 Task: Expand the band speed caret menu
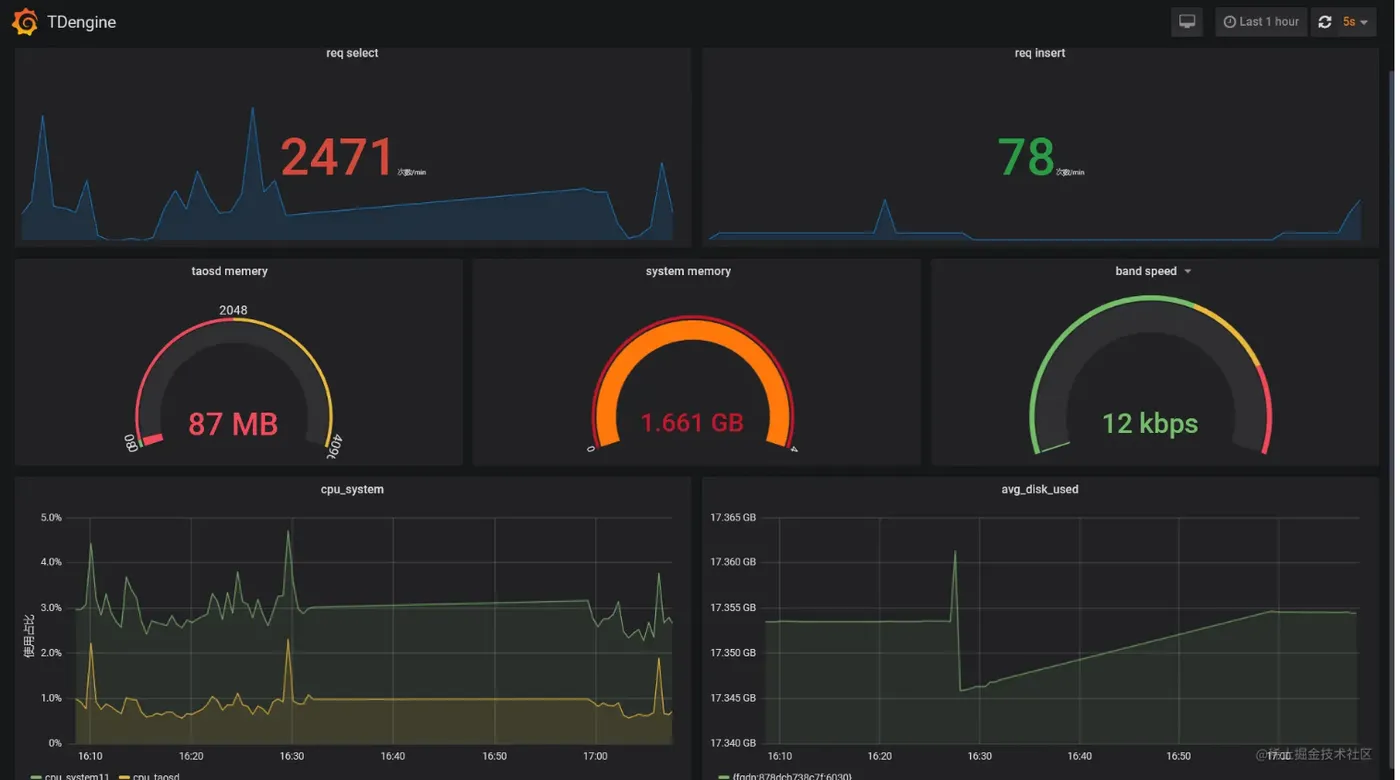(x=1188, y=272)
